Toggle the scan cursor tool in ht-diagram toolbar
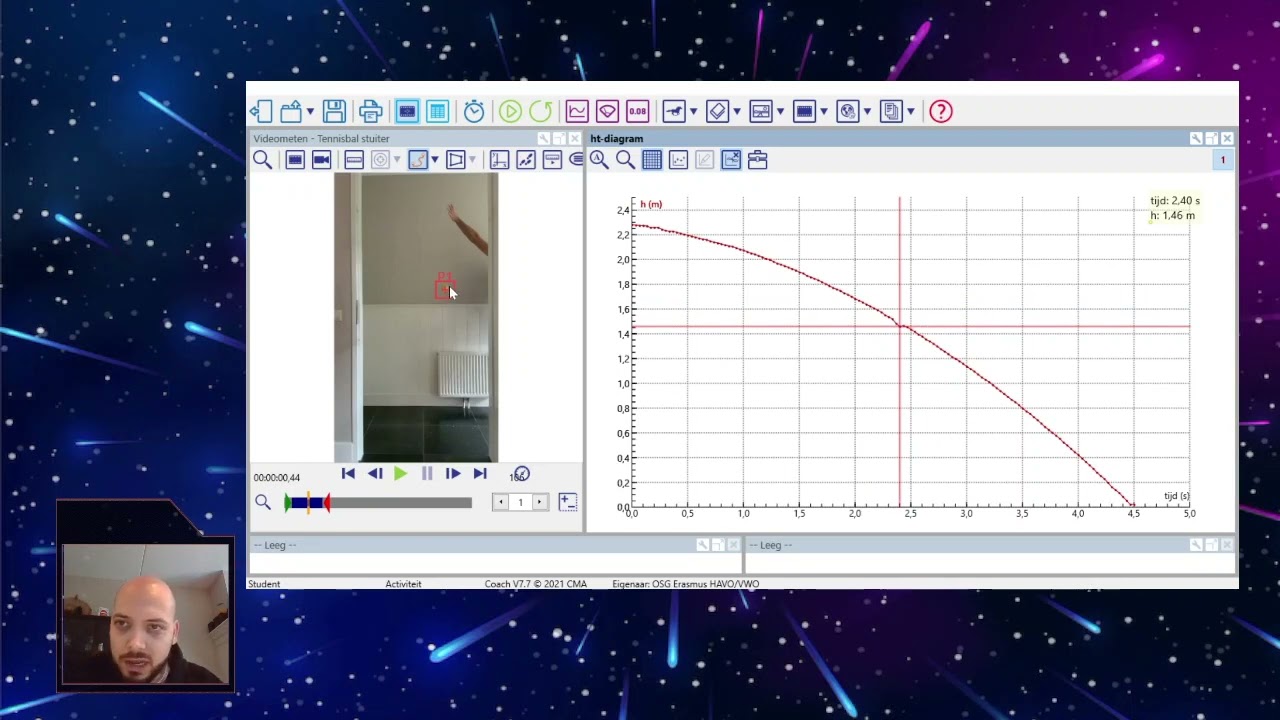Viewport: 1280px width, 720px height. point(731,160)
